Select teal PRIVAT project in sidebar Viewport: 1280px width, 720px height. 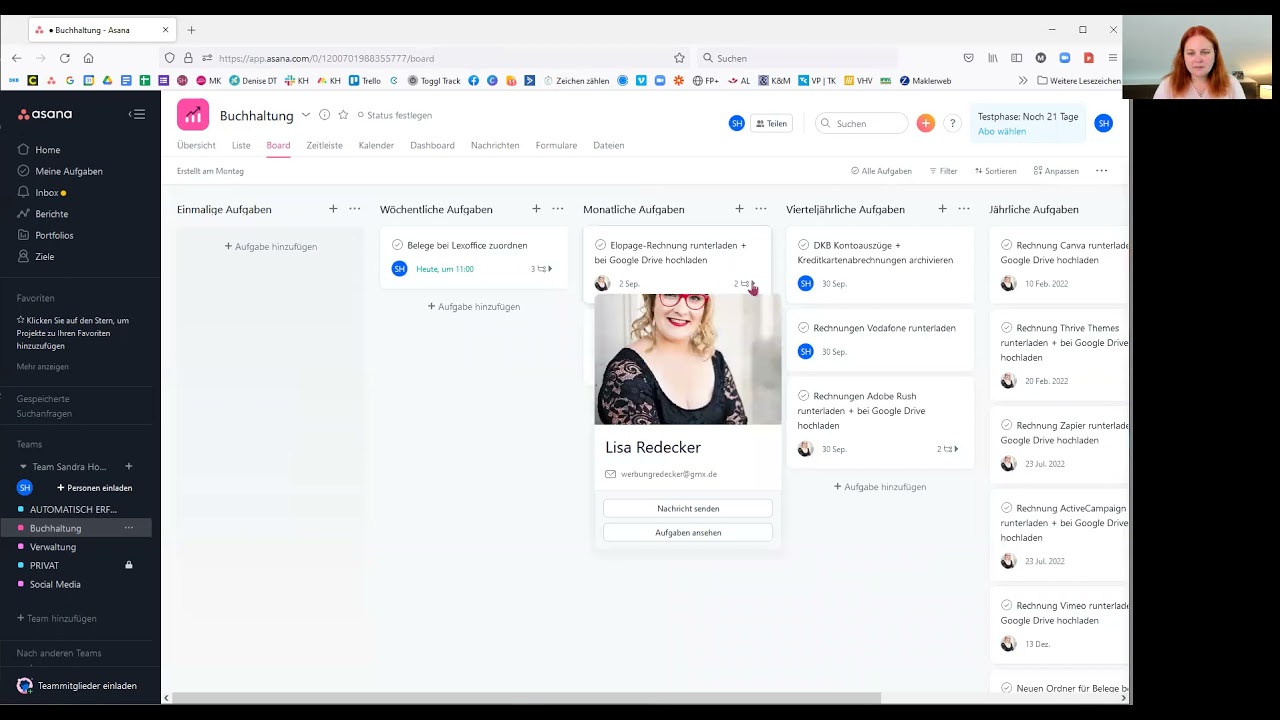pyautogui.click(x=44, y=565)
